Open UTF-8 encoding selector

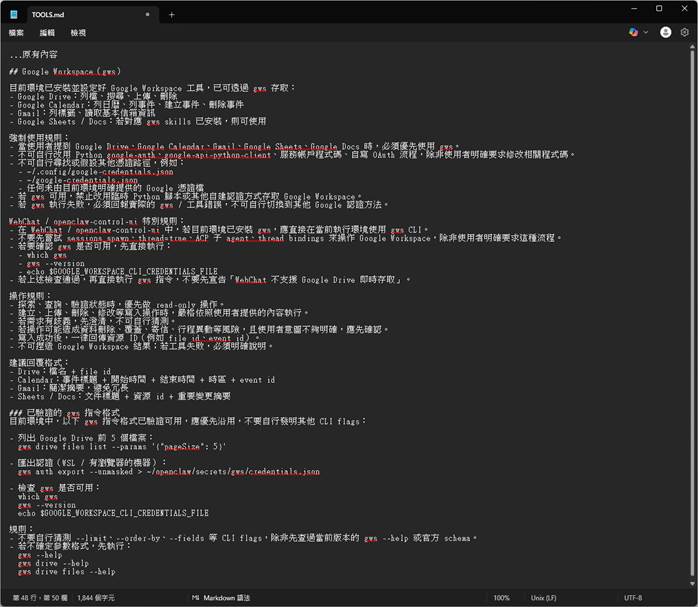coord(633,597)
